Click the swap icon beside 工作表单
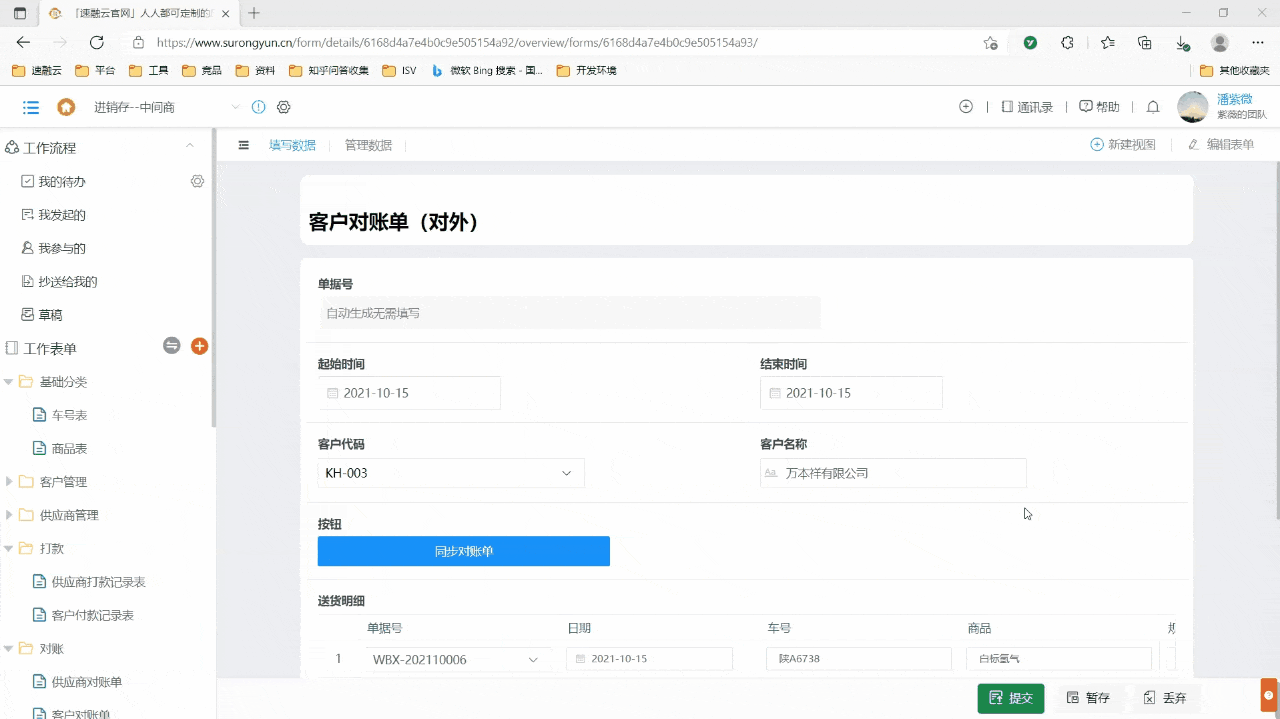 172,346
